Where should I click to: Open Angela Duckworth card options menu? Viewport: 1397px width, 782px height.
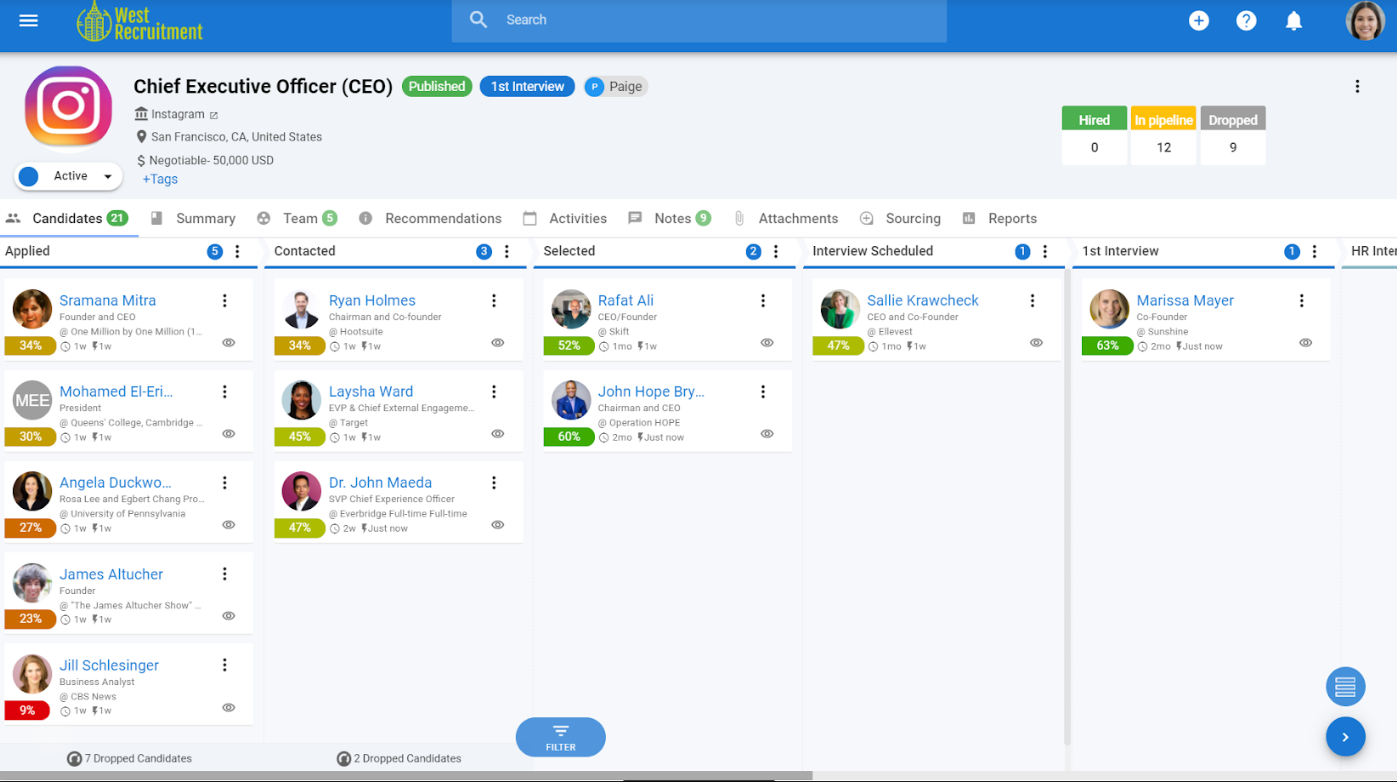225,483
